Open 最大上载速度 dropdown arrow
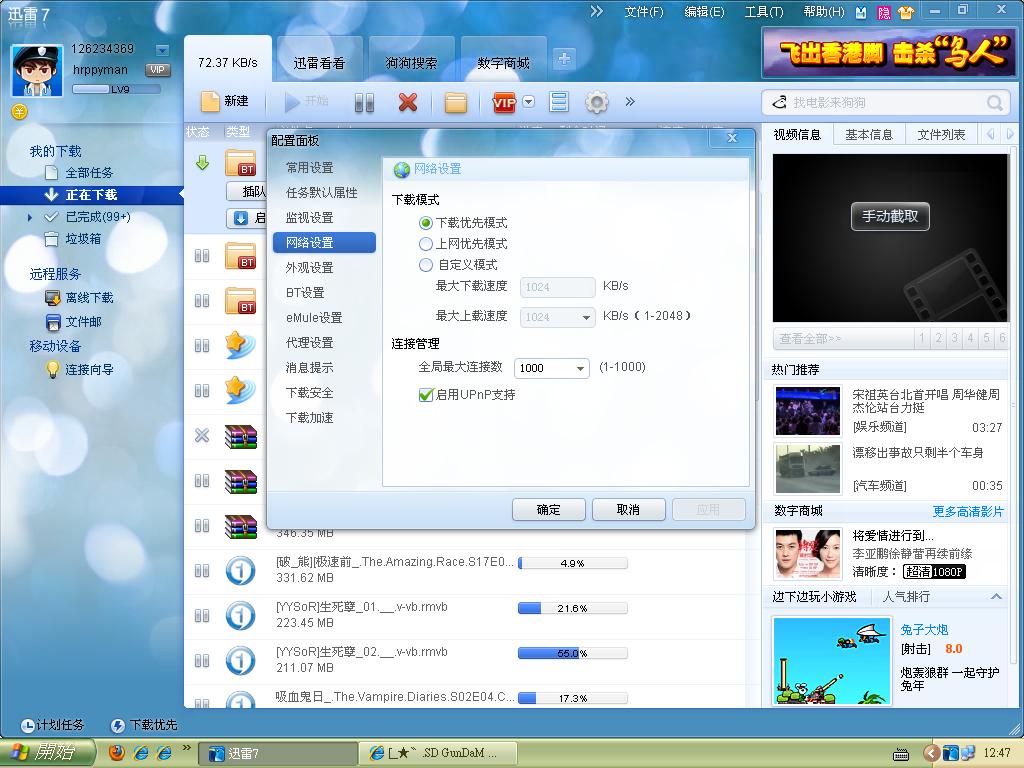Screen dimensions: 1024x768 coord(586,317)
